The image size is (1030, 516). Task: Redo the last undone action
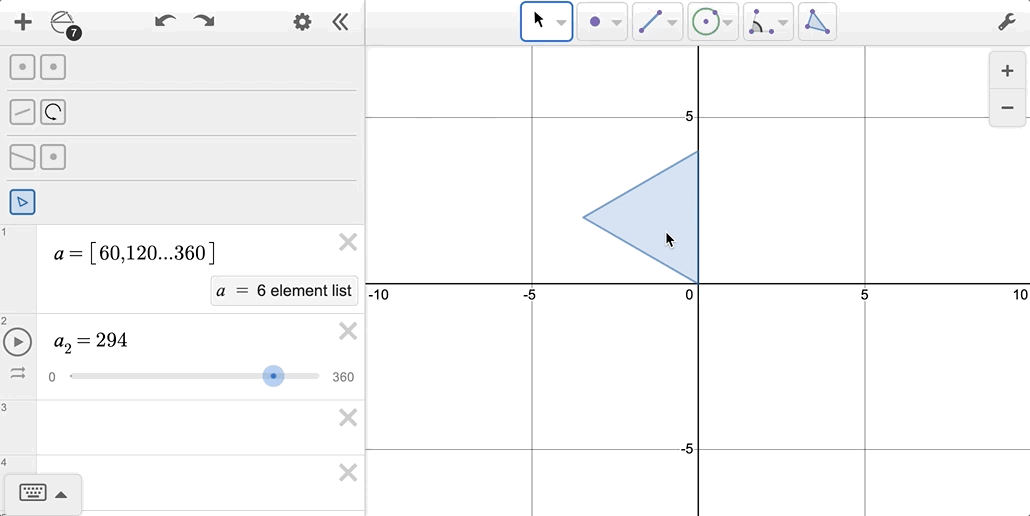[204, 22]
